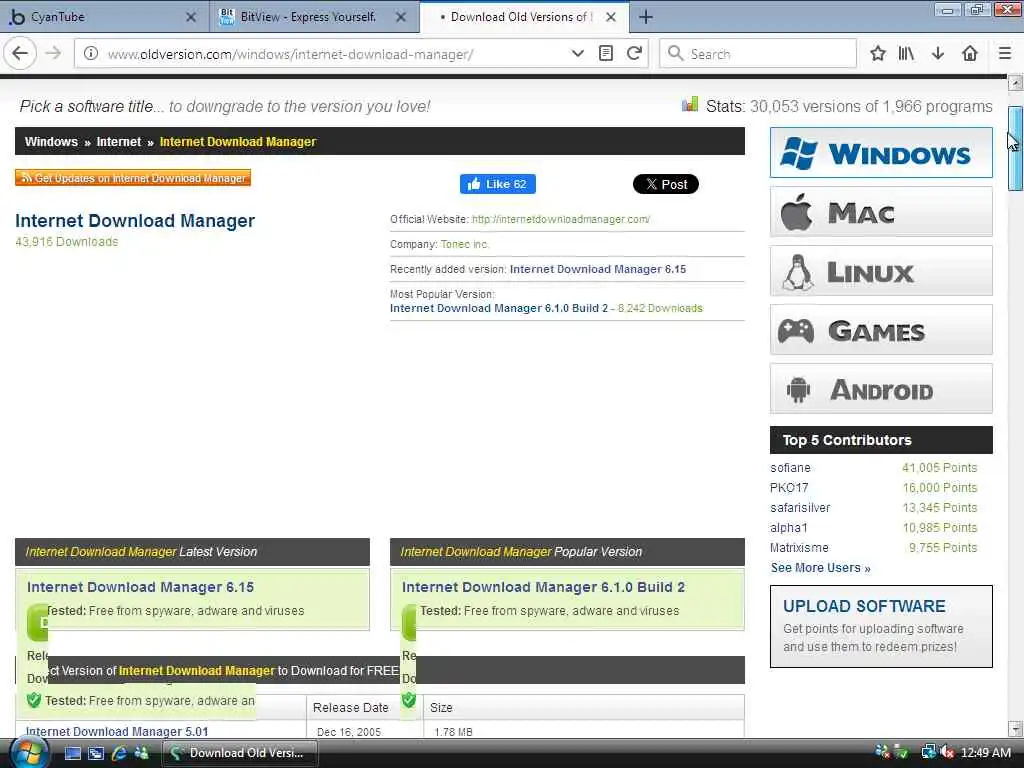Click See More Users link

(820, 568)
